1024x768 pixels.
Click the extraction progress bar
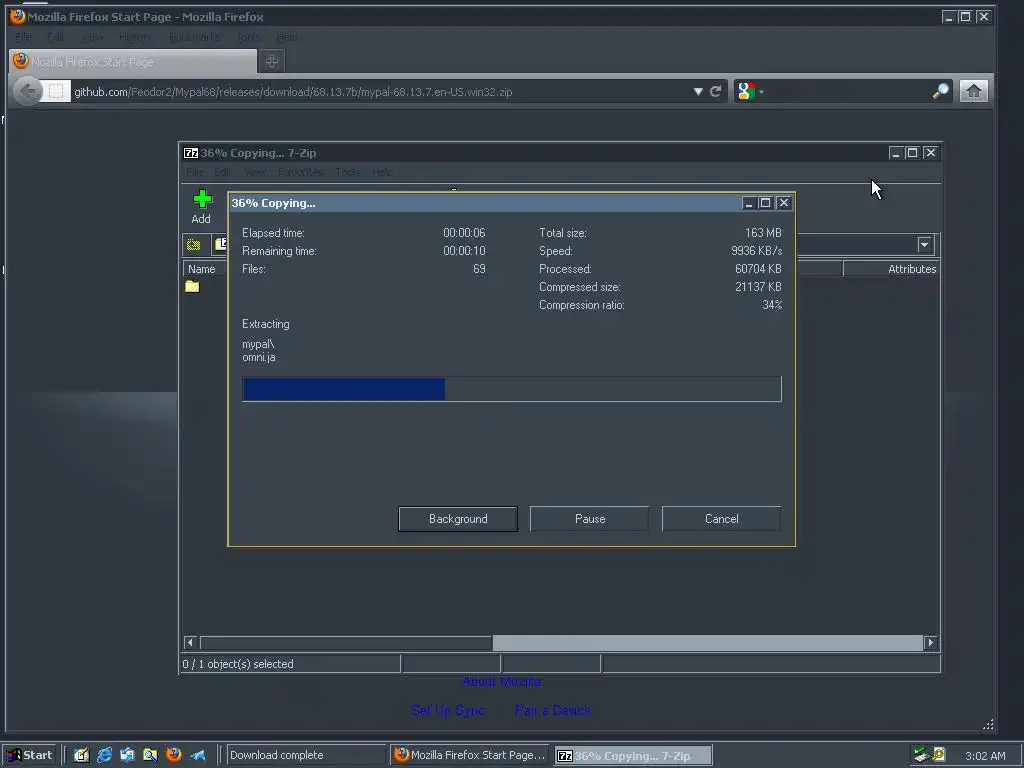pyautogui.click(x=511, y=389)
